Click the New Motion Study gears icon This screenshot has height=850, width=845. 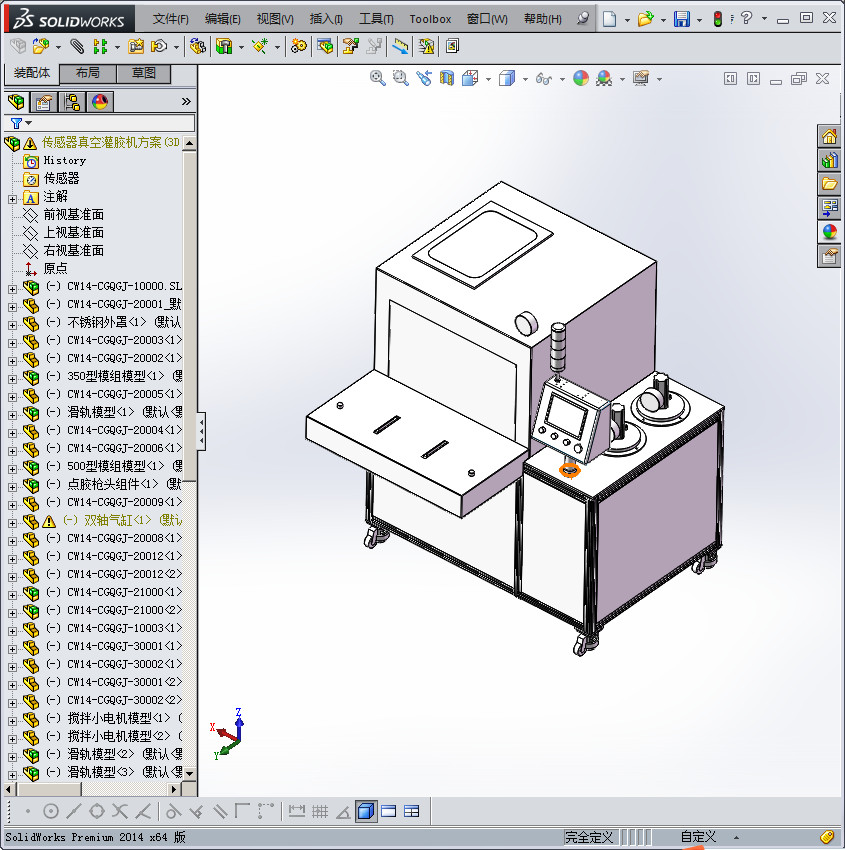click(x=298, y=47)
